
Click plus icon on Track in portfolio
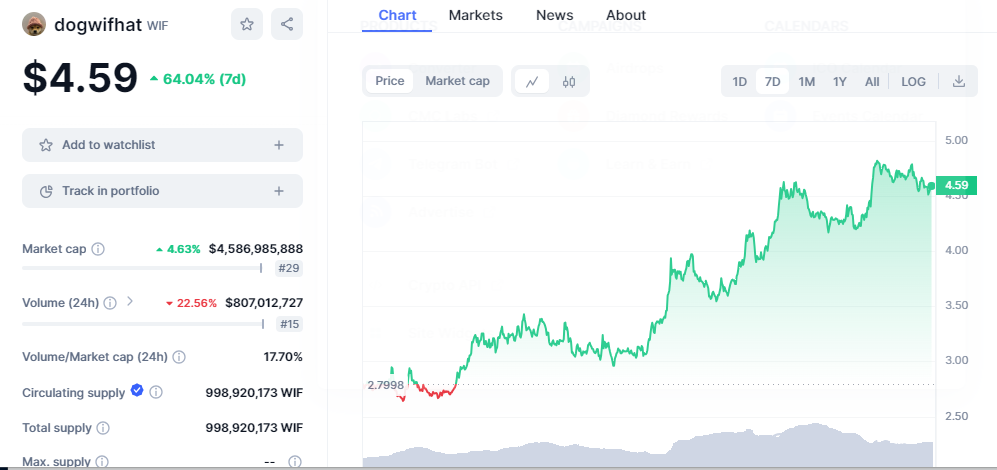[278, 191]
